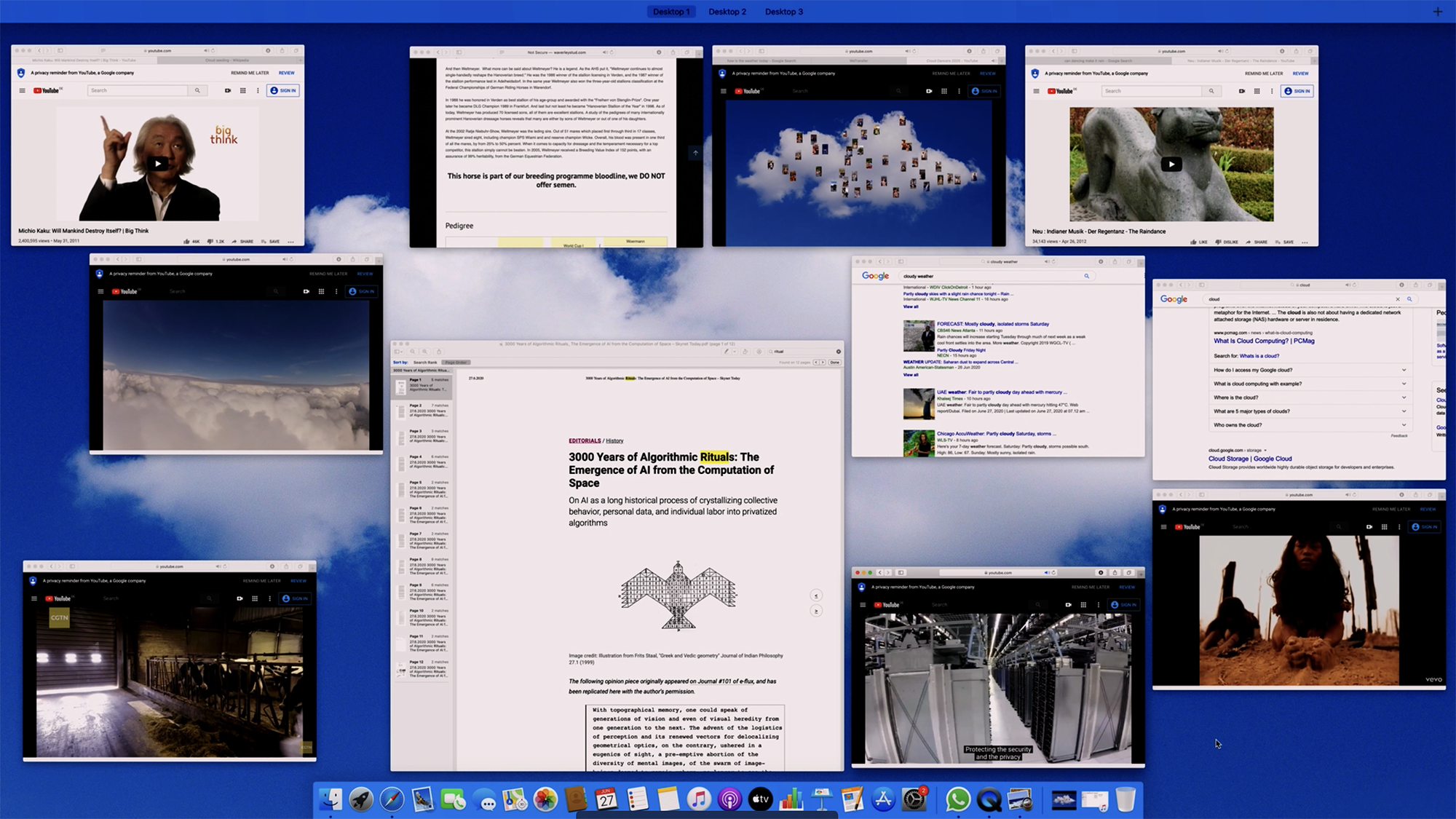This screenshot has height=819, width=1456.
Task: Click Done in Preview search bar
Action: (x=834, y=362)
